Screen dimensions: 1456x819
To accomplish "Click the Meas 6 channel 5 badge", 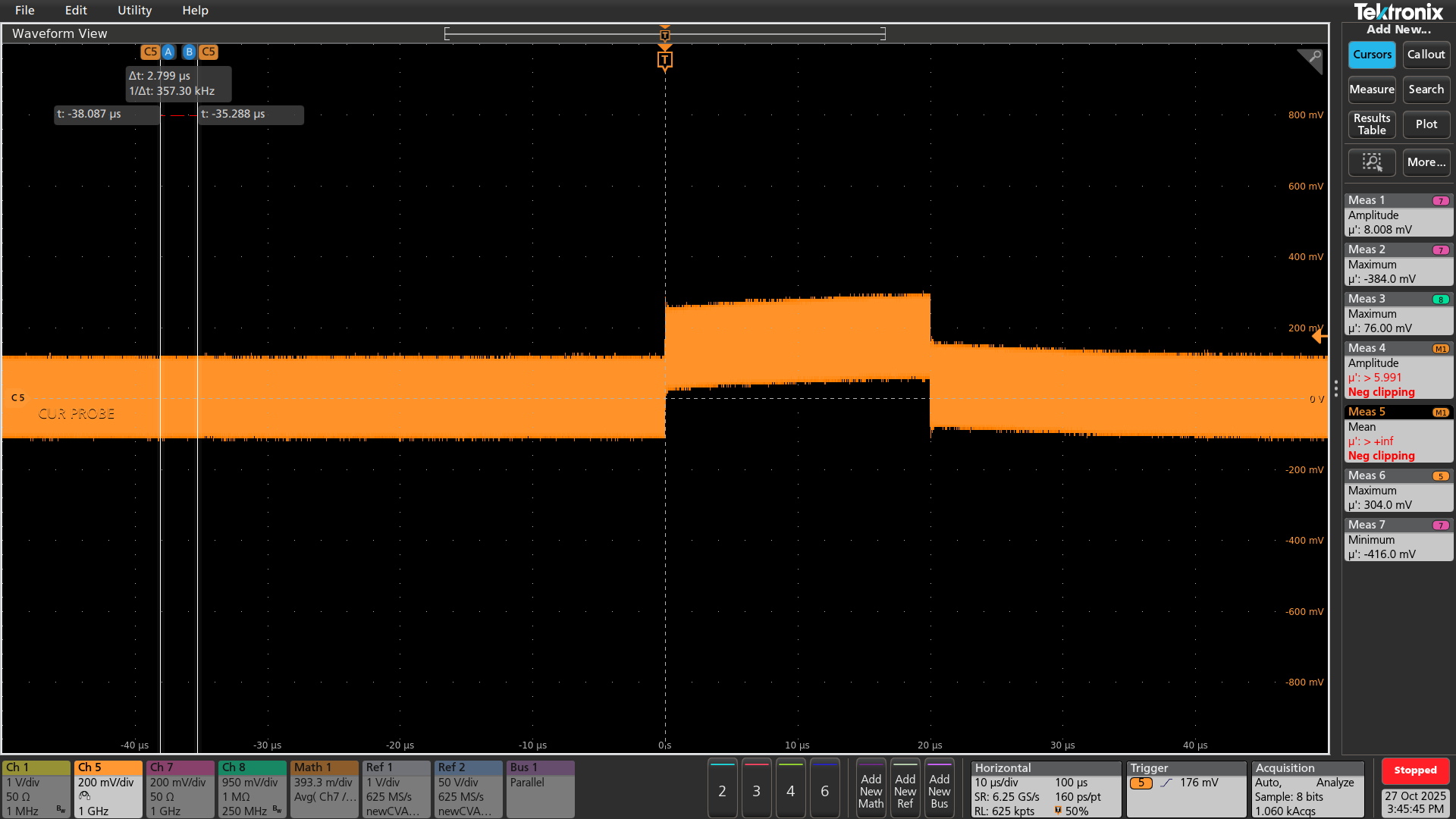I will [1440, 476].
